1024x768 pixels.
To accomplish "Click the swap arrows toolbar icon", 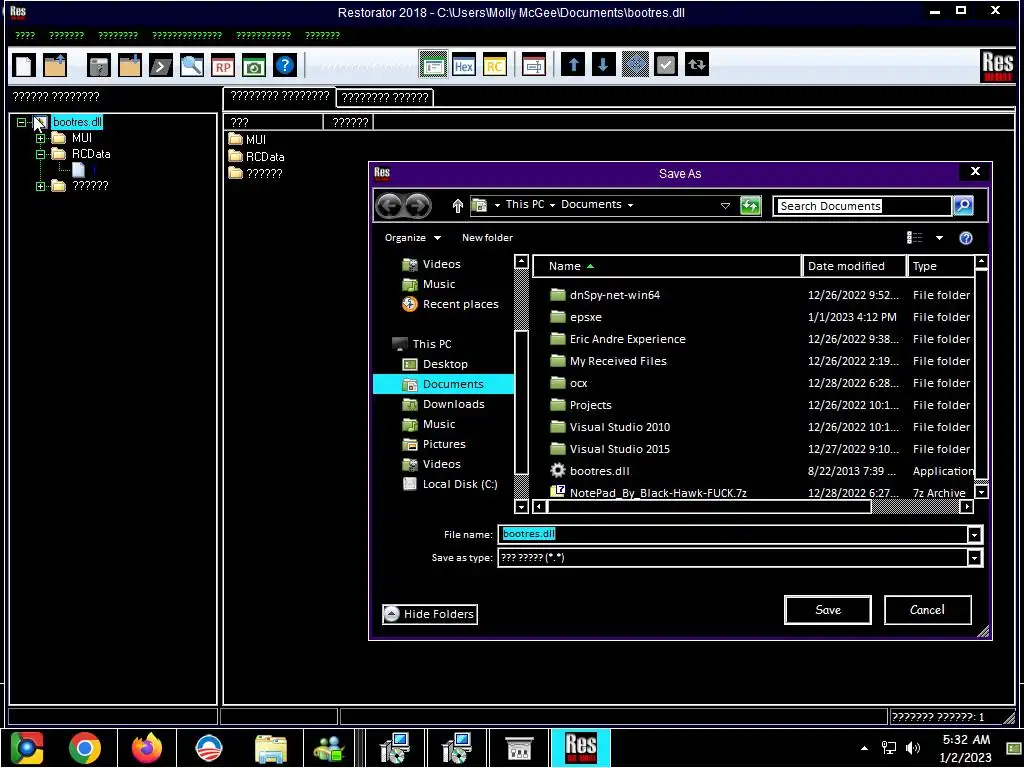I will click(x=697, y=65).
